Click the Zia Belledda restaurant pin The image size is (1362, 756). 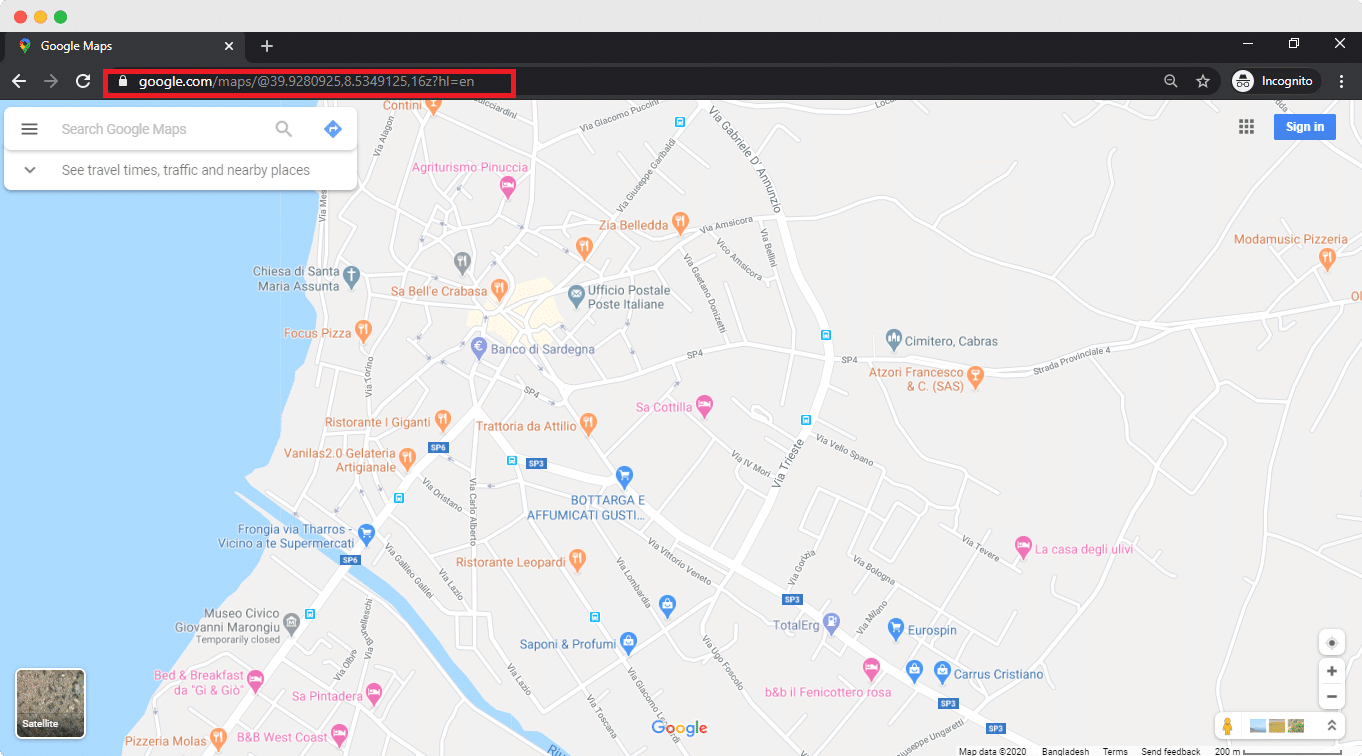(x=680, y=221)
